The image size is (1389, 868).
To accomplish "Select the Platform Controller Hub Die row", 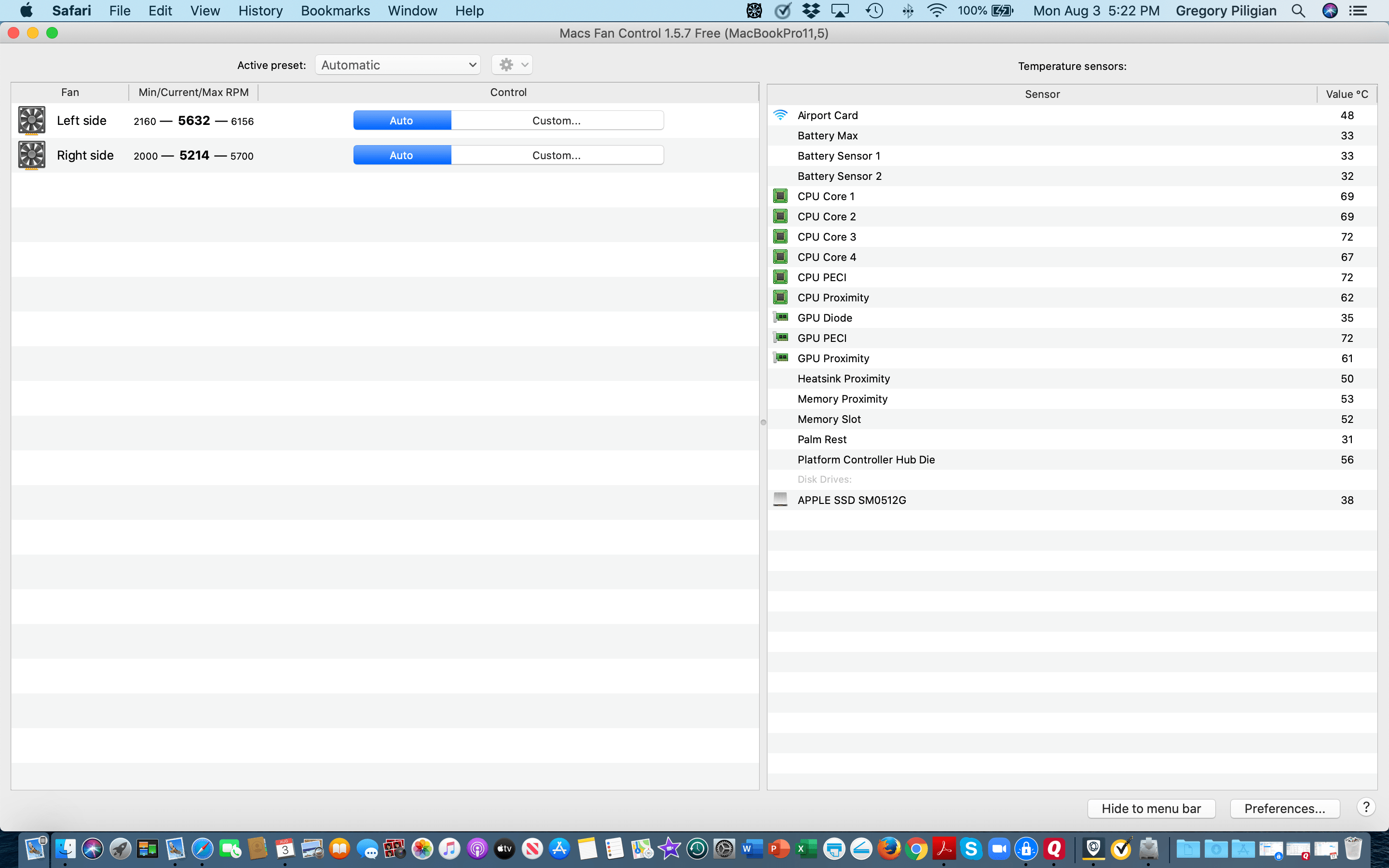I will click(866, 459).
